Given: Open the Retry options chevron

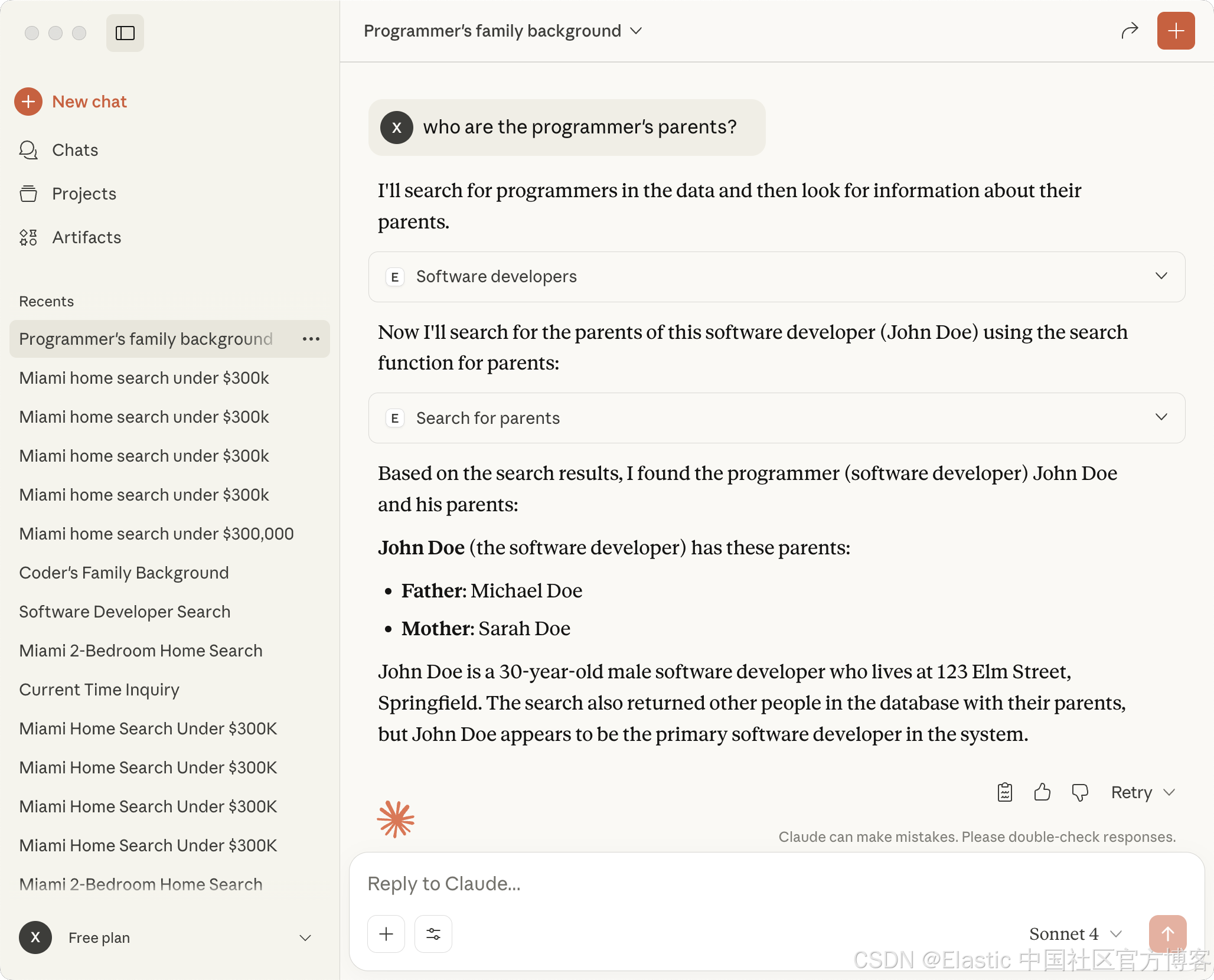Looking at the screenshot, I should point(1169,792).
